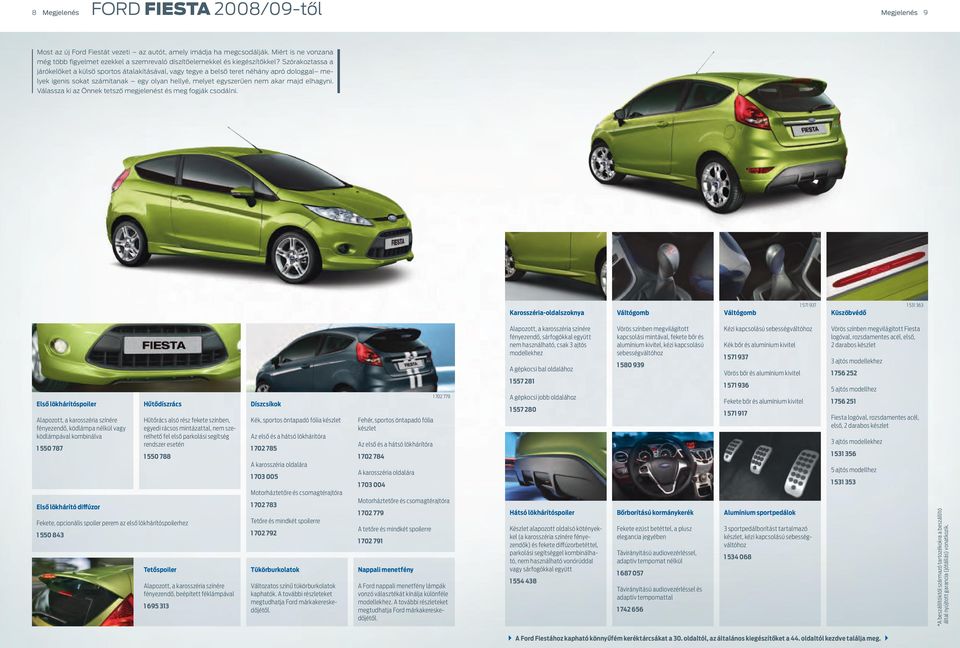Click the gear knob photo above part 1571 937
The width and height of the screenshot is (960, 648).
click(770, 266)
